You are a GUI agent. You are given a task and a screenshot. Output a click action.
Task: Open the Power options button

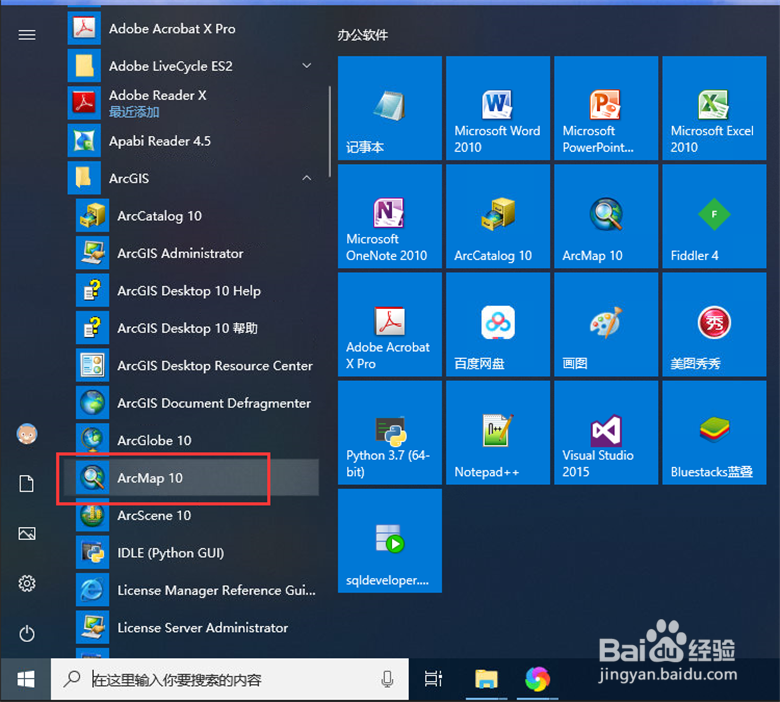click(27, 633)
